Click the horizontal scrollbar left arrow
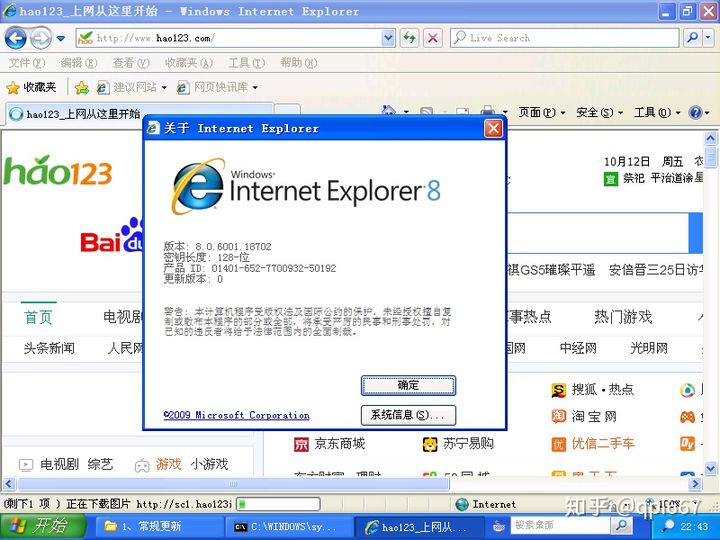This screenshot has height=540, width=720. 9,484
